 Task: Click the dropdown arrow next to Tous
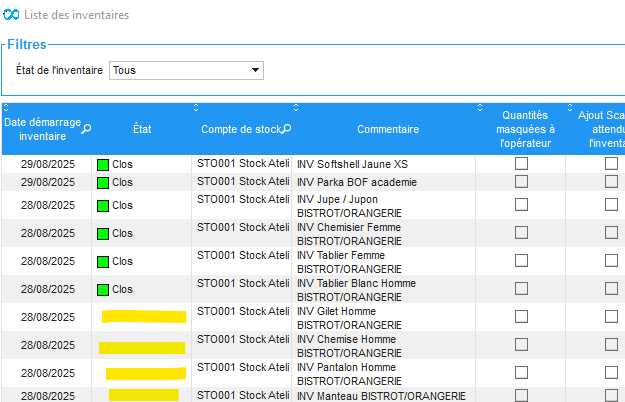[x=256, y=70]
